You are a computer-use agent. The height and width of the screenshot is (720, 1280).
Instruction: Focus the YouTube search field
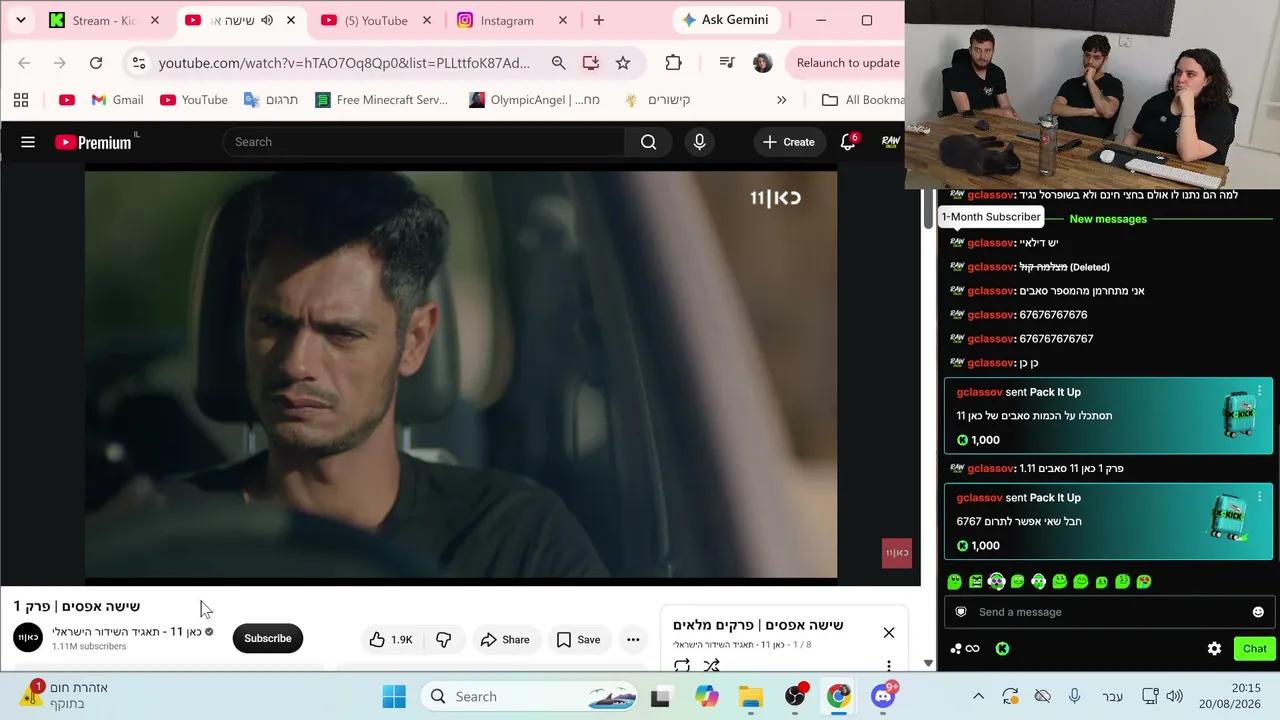point(424,142)
